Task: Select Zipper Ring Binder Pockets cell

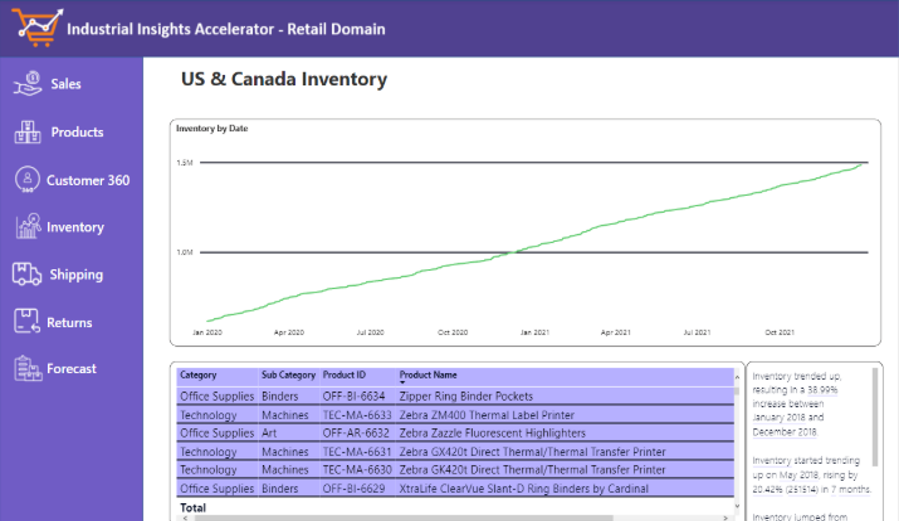Action: pos(466,396)
